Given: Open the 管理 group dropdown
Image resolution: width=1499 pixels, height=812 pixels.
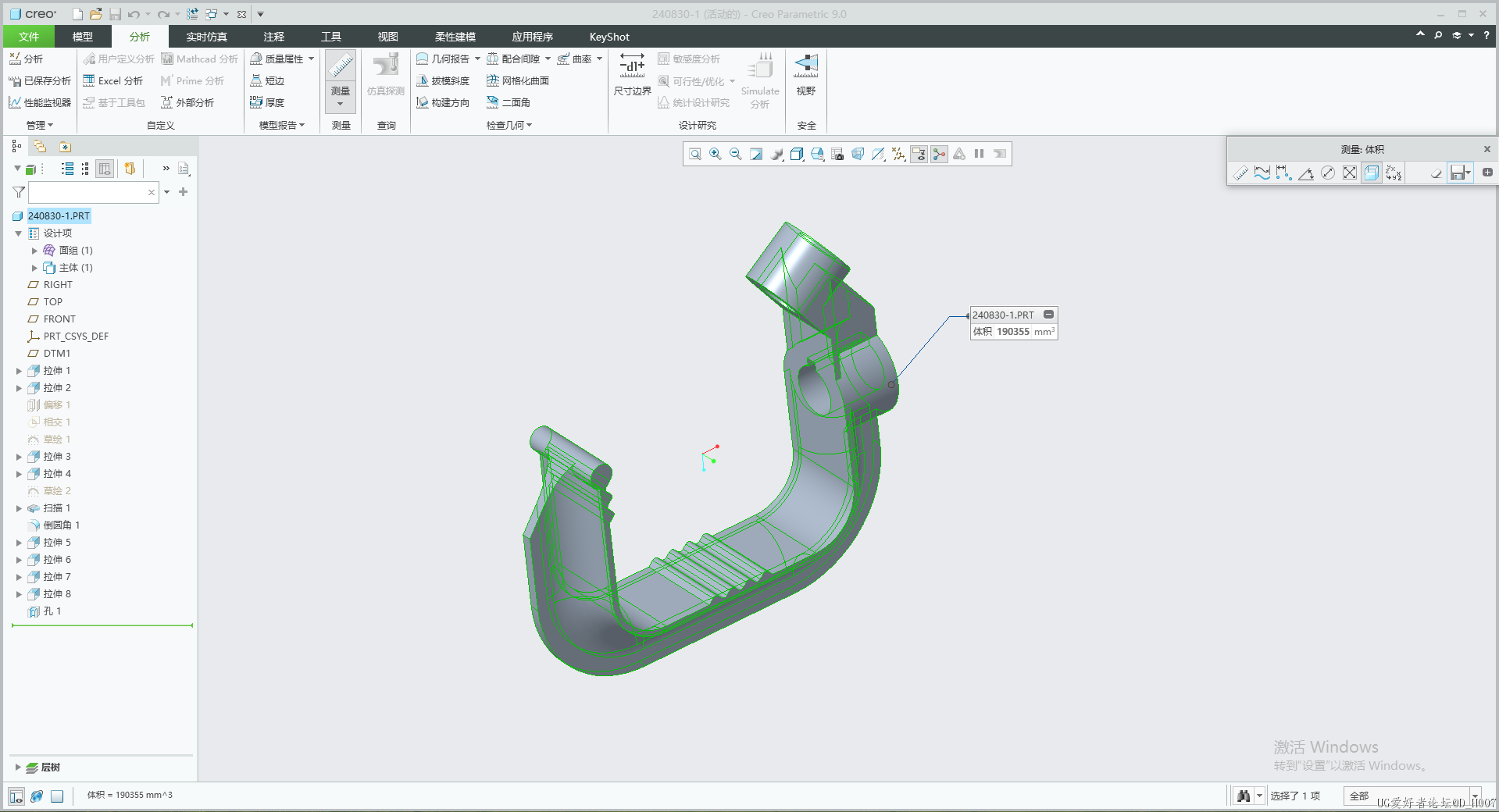Looking at the screenshot, I should tap(40, 125).
